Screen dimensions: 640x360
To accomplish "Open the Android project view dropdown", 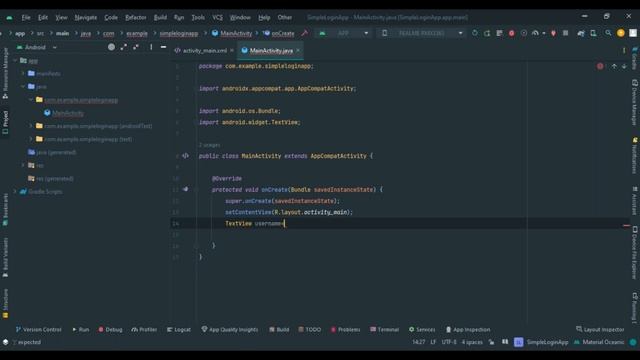I will coord(37,47).
